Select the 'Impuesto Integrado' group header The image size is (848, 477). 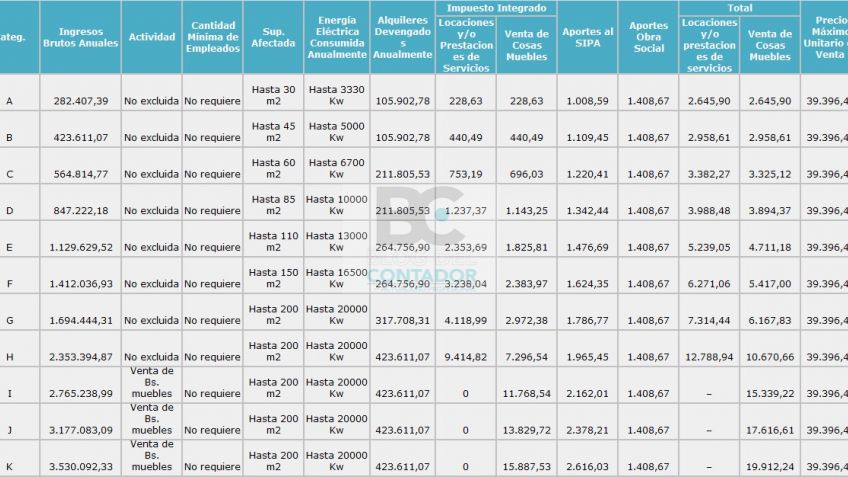point(496,8)
